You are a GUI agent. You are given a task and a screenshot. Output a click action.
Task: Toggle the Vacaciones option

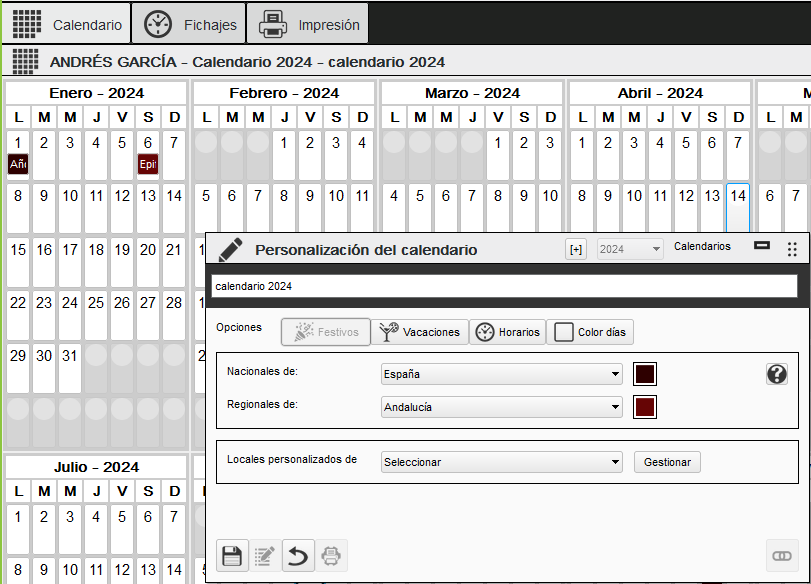(x=420, y=332)
